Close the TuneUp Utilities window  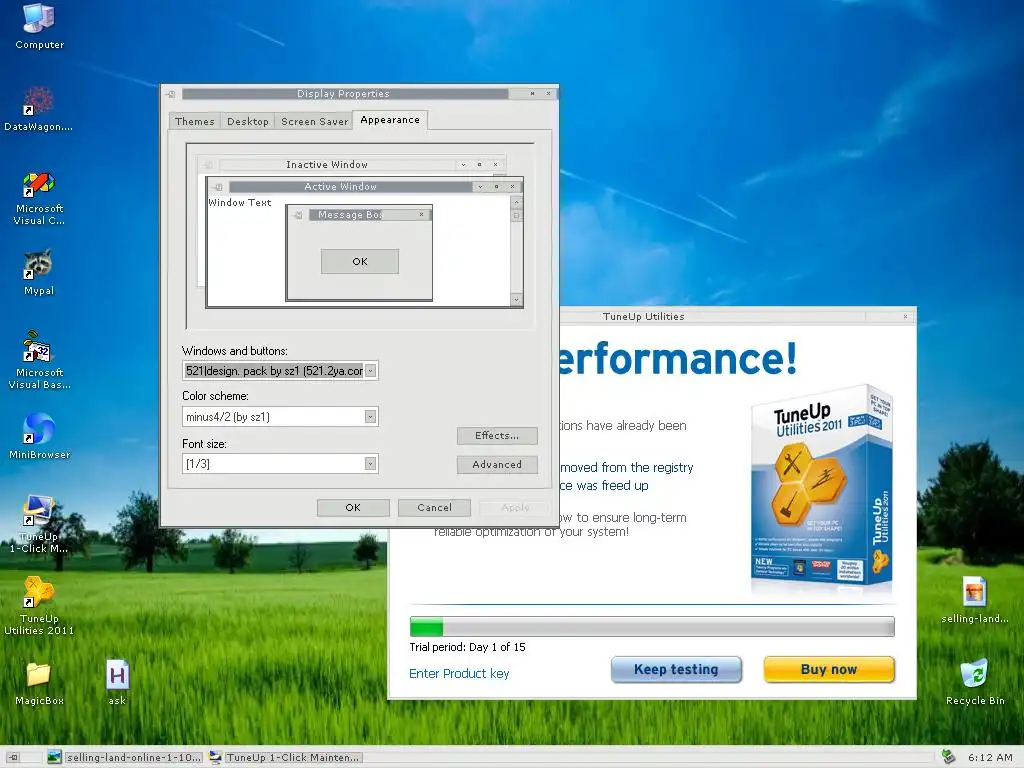(905, 316)
